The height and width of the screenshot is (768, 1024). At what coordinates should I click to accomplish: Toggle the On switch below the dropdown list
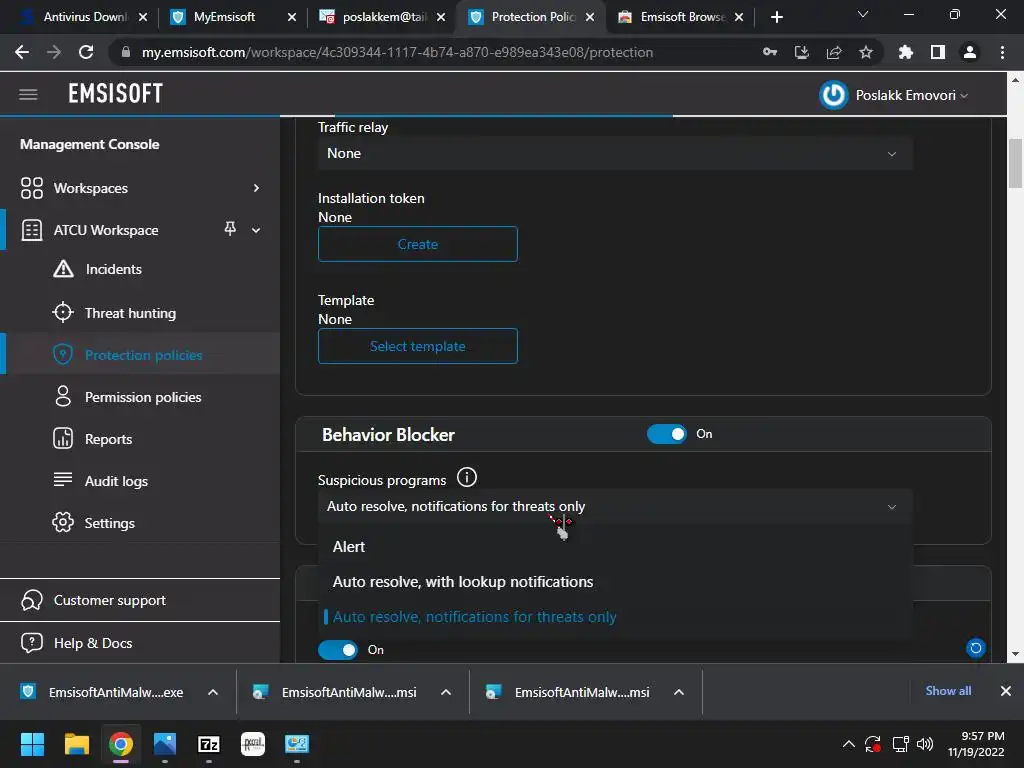[x=338, y=650]
